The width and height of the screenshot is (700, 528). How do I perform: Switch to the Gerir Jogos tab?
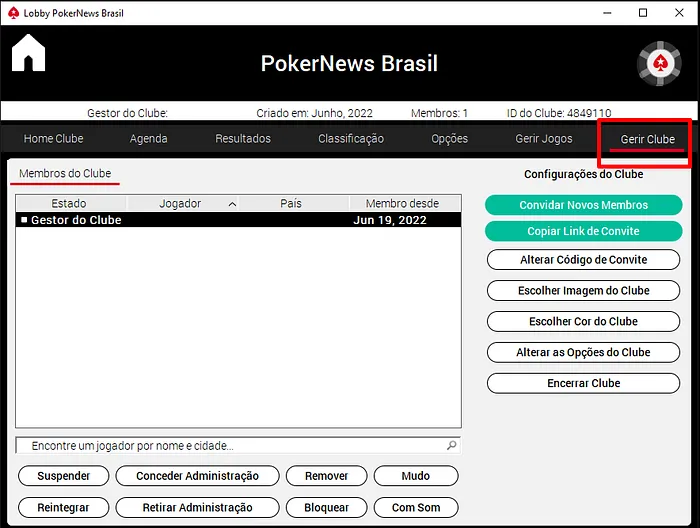point(544,139)
